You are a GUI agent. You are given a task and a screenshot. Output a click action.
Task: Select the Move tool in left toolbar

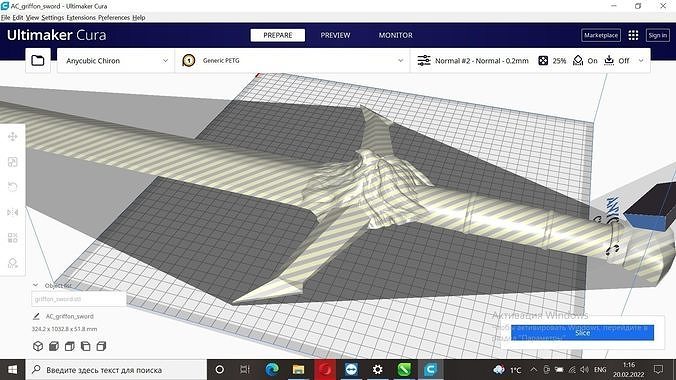[x=13, y=137]
